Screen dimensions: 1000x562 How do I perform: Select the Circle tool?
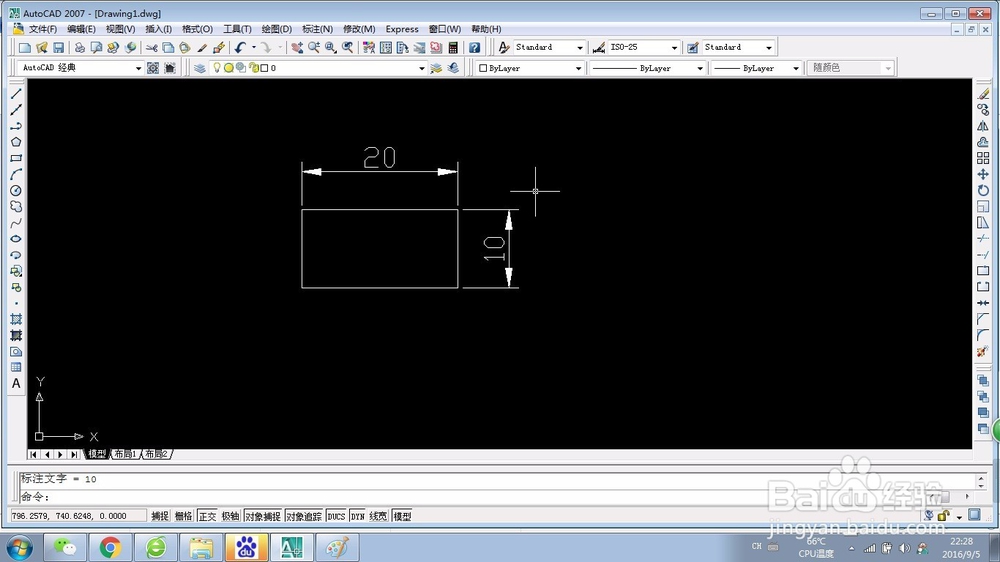tap(16, 190)
